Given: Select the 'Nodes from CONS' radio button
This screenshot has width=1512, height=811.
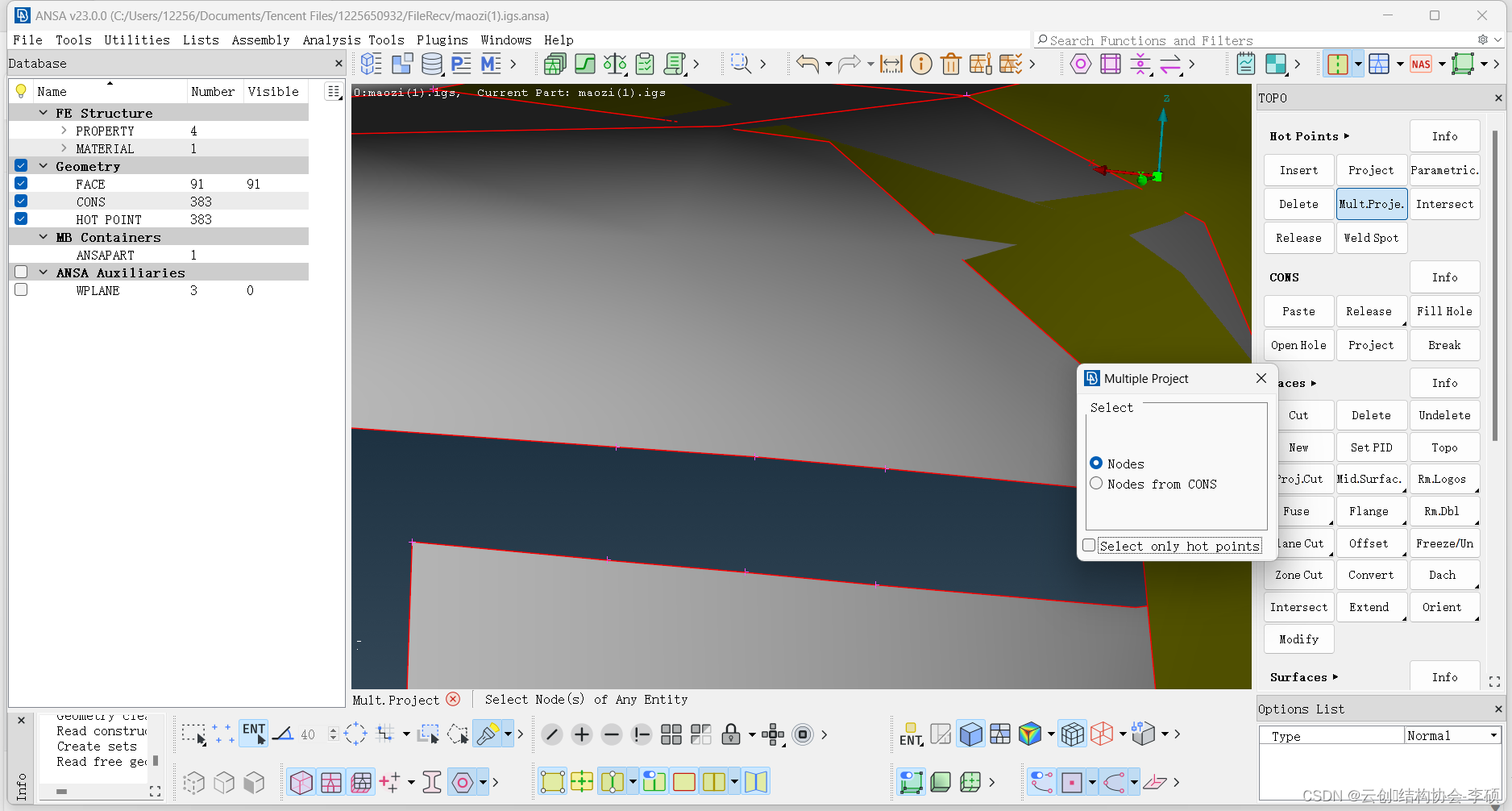Looking at the screenshot, I should (x=1096, y=484).
